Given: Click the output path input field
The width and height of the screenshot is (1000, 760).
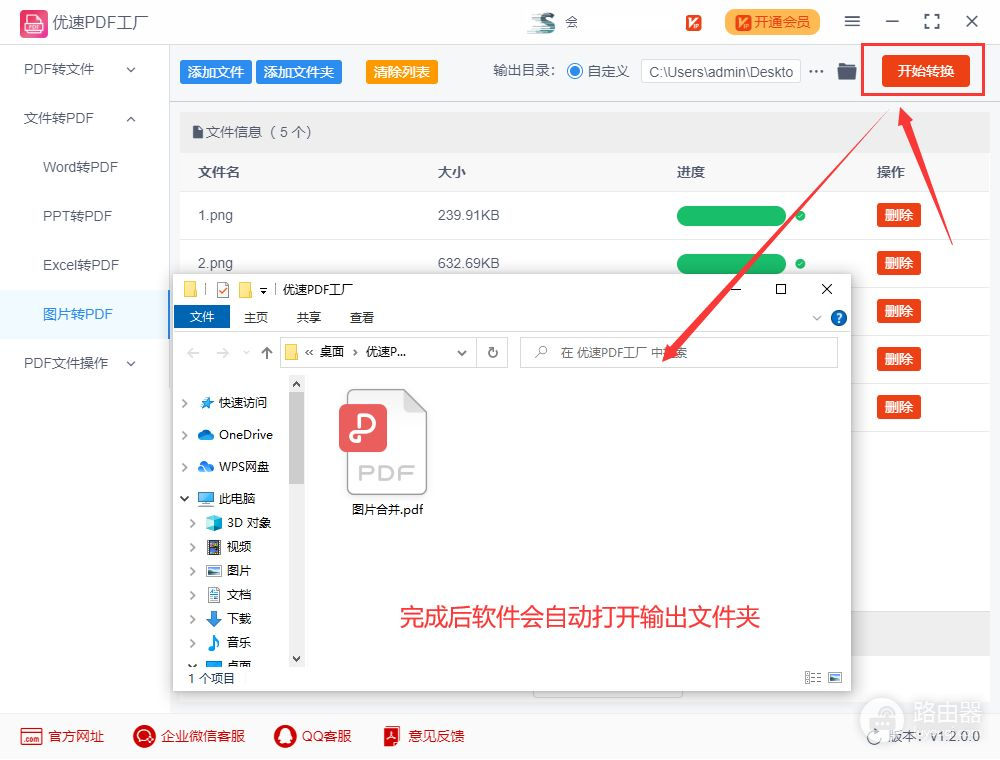Looking at the screenshot, I should click(721, 71).
